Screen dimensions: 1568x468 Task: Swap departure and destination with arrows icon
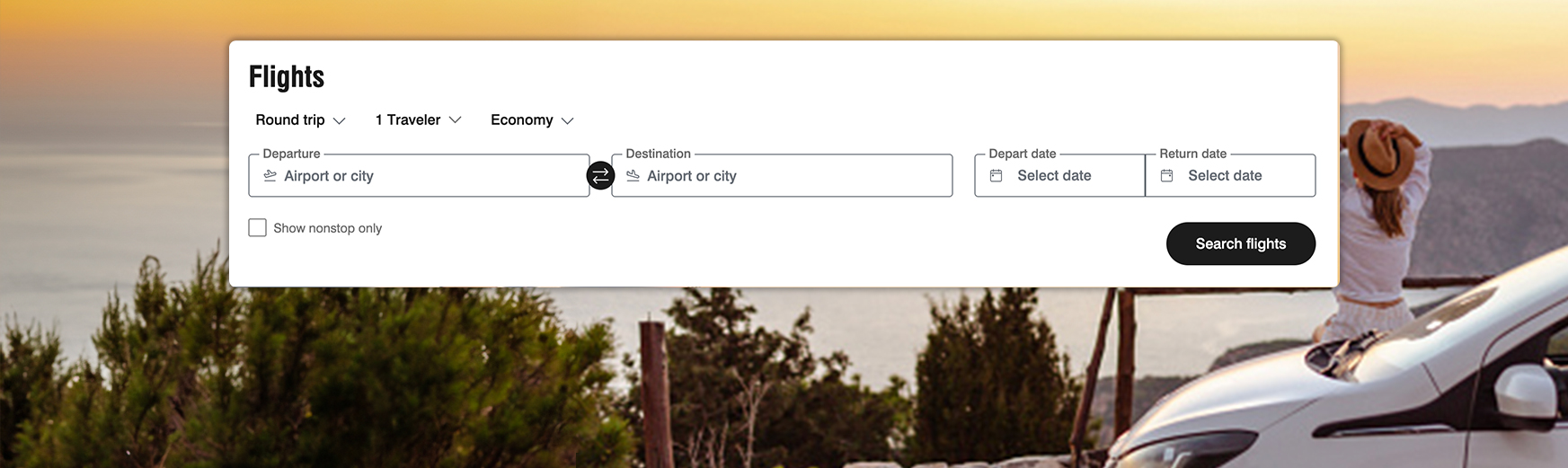pos(600,175)
